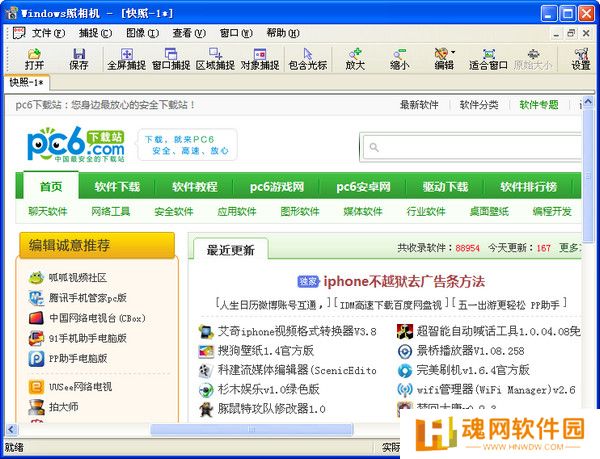Select the 区域捕捉 region capture tool
Image resolution: width=600 pixels, height=459 pixels.
pos(214,58)
